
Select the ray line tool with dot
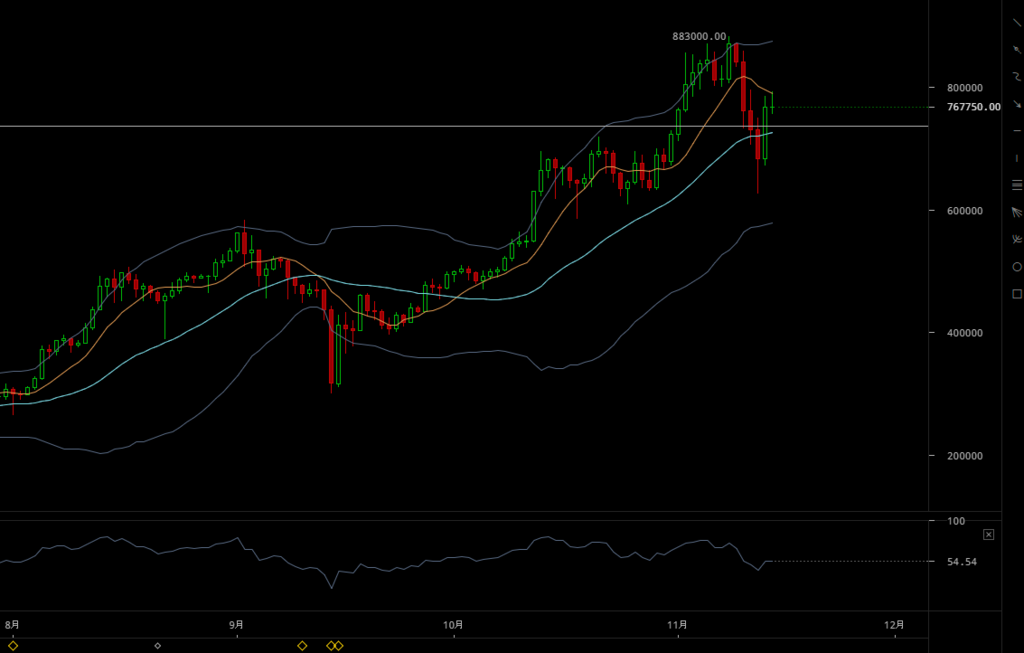pos(1016,50)
